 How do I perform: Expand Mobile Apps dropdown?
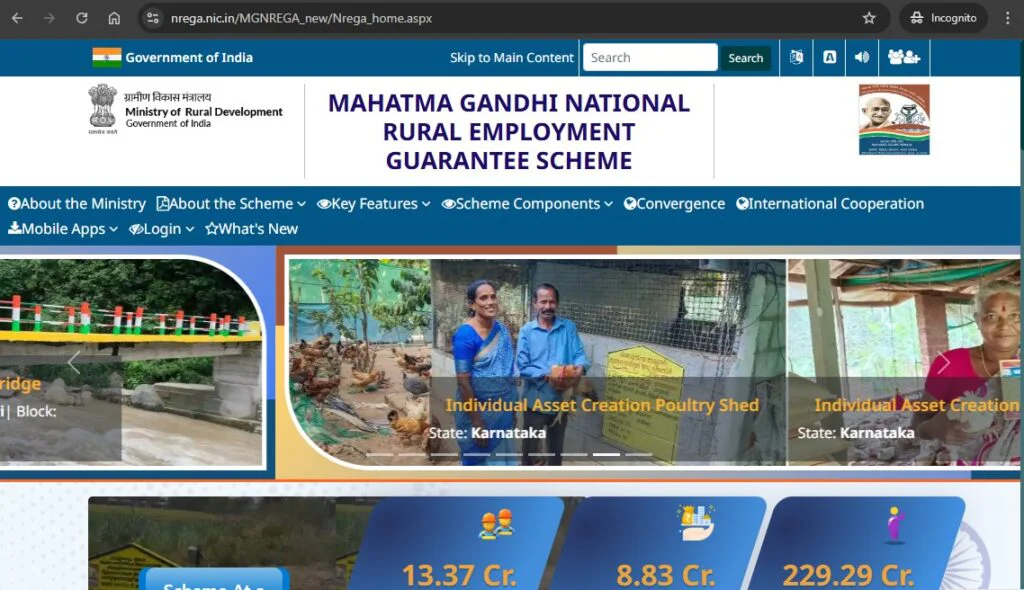click(x=63, y=229)
